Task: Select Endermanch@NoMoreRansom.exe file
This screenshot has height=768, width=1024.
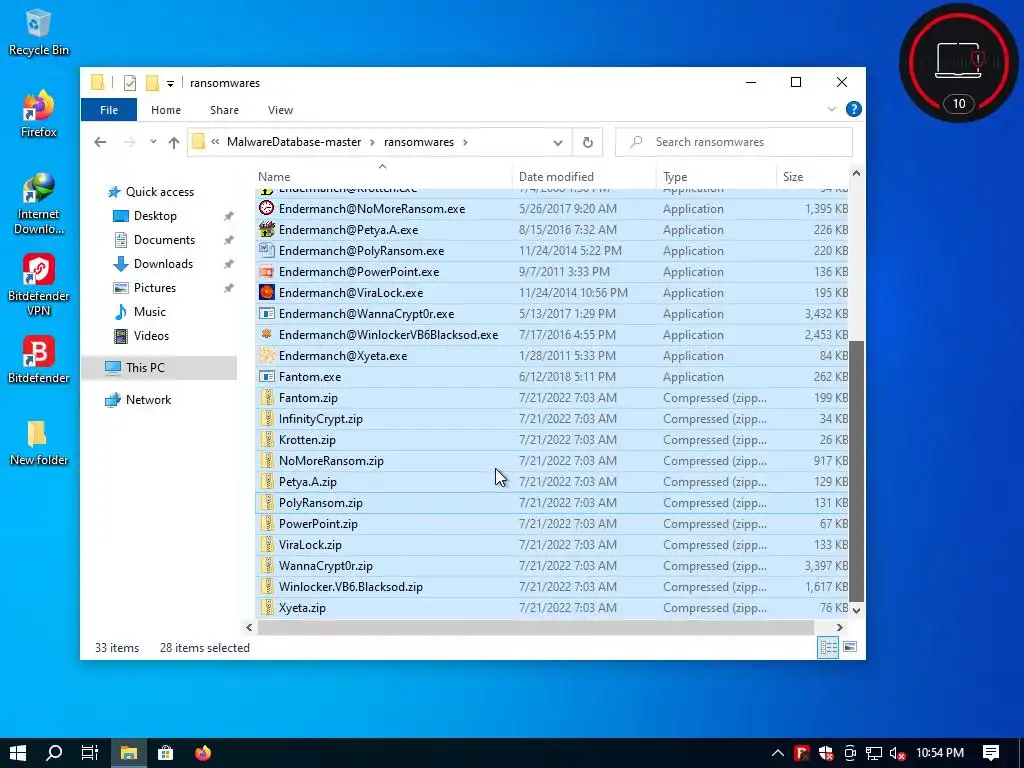Action: [552, 209]
